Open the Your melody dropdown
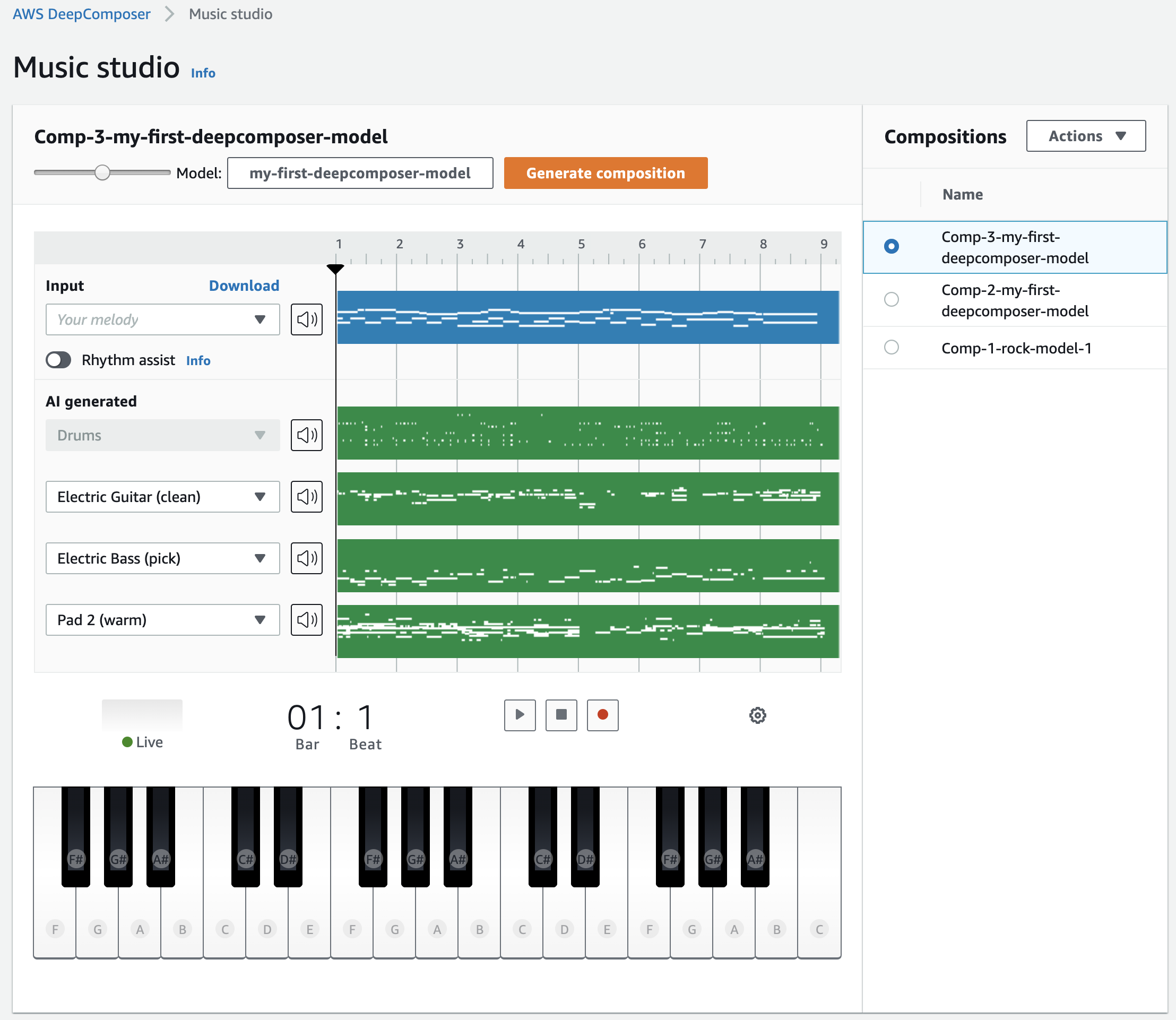This screenshot has height=1020, width=1176. pos(162,319)
